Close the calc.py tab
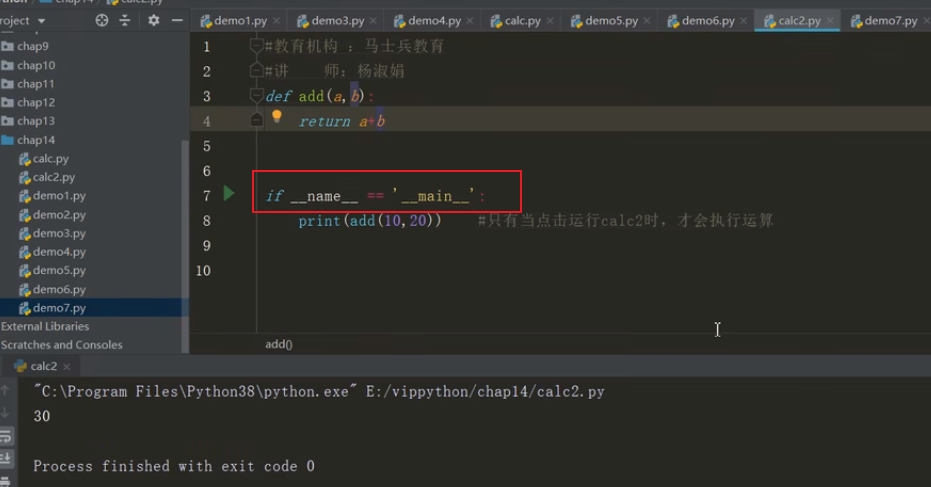Screen dimensions: 931x487 point(550,21)
